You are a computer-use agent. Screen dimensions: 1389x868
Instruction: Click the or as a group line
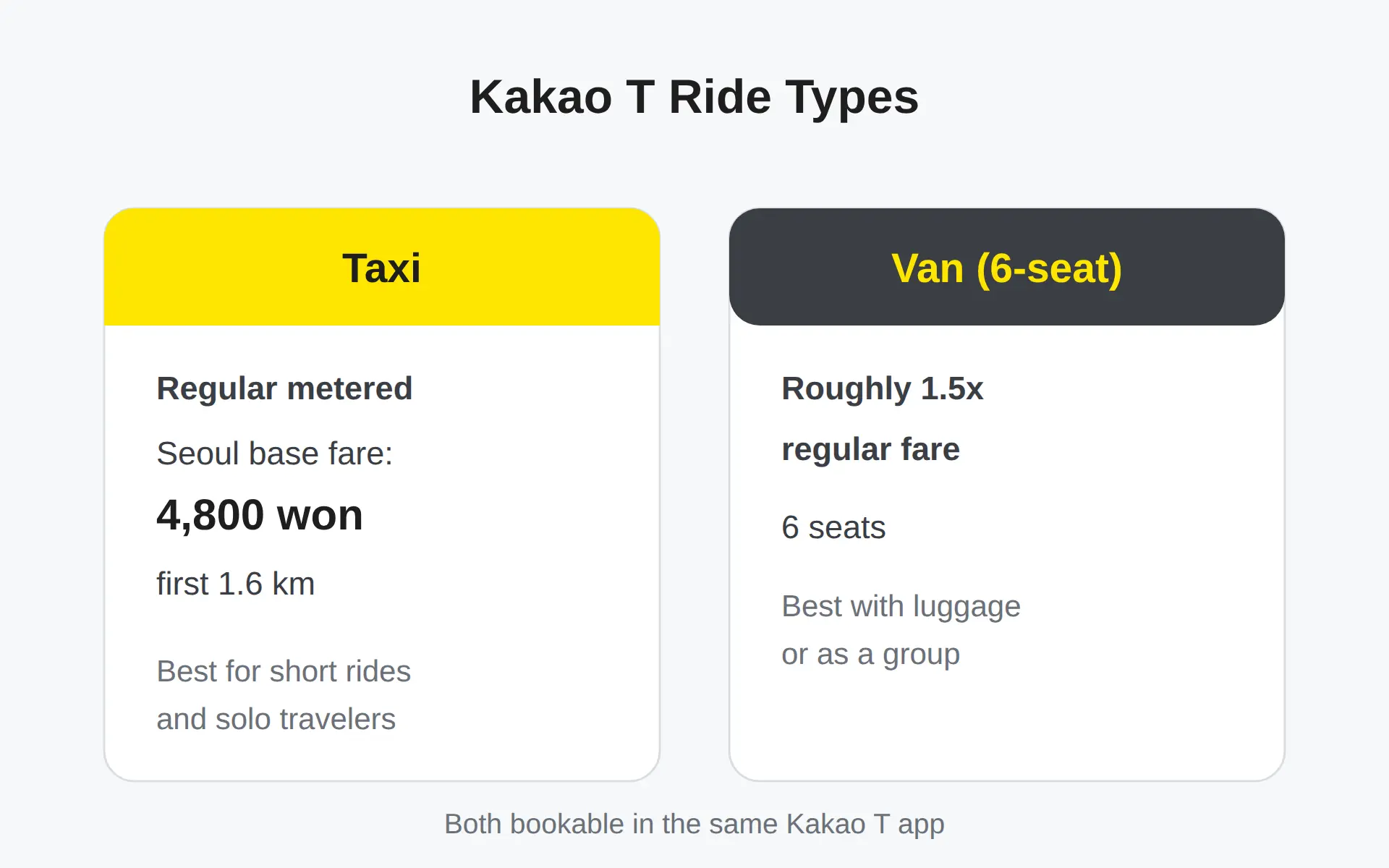[x=871, y=654]
